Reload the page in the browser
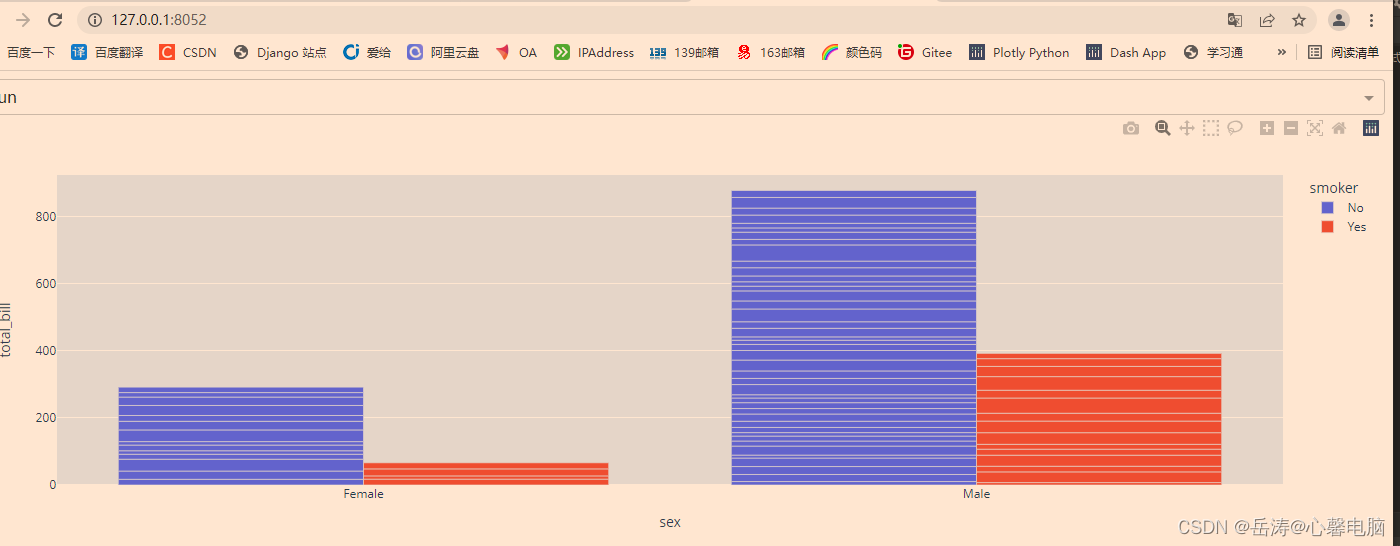1400x546 pixels. (56, 20)
